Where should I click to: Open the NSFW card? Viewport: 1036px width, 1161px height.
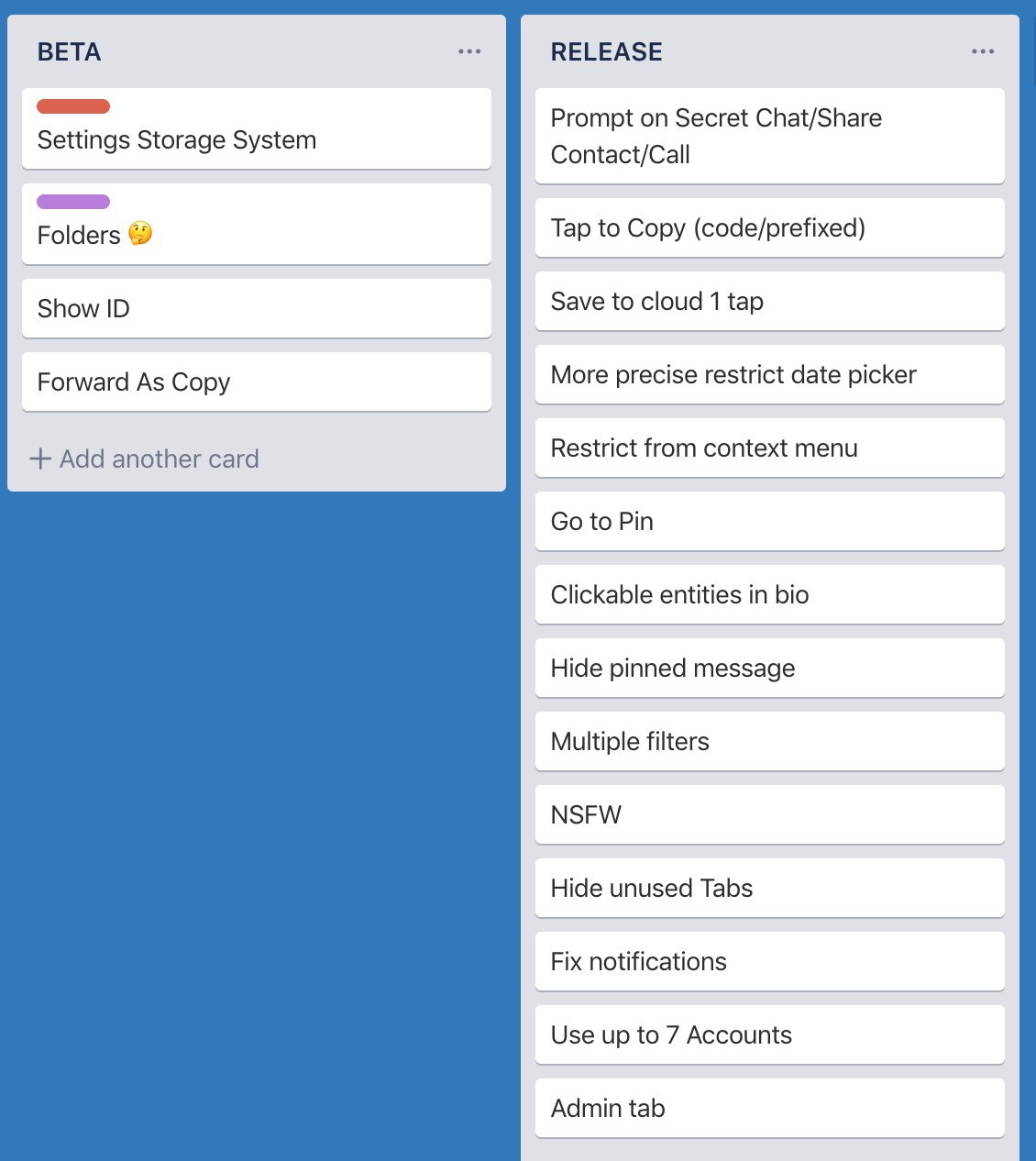pyautogui.click(x=770, y=814)
